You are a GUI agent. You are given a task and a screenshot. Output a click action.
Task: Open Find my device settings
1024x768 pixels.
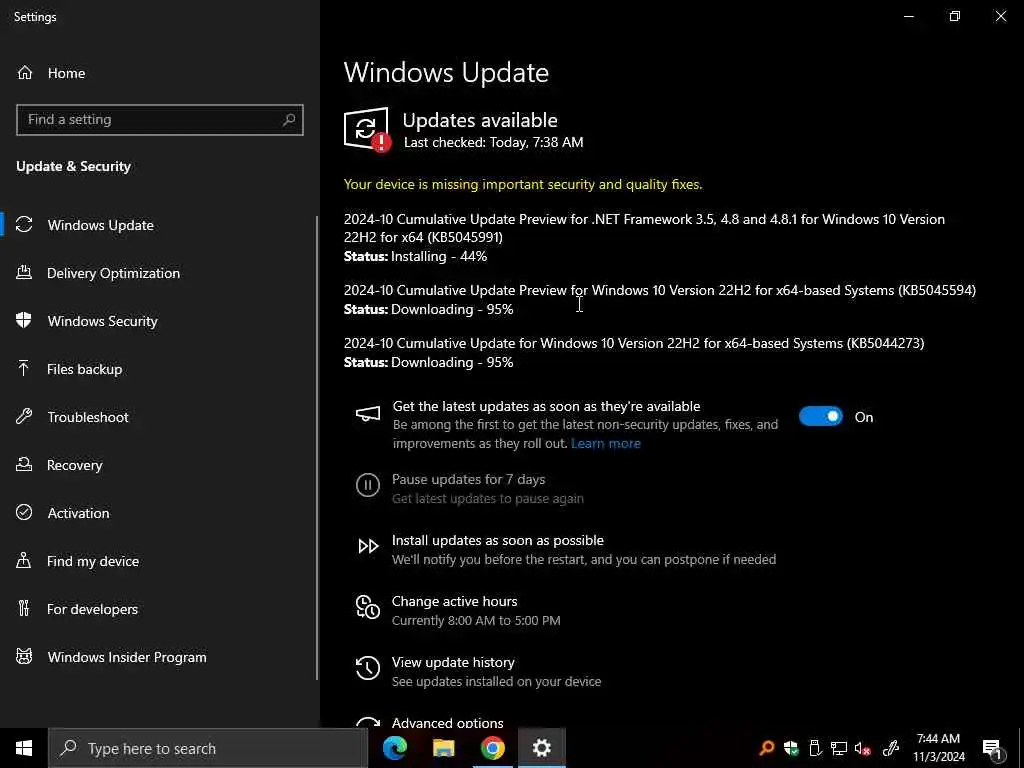(x=93, y=561)
